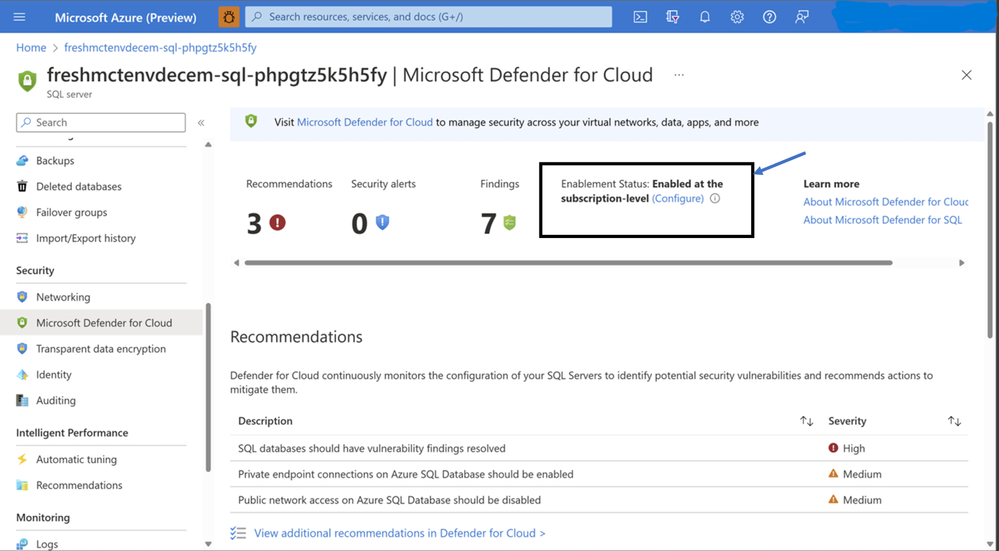The image size is (999, 551).
Task: Open the ellipsis more options next to title
Action: [679, 75]
